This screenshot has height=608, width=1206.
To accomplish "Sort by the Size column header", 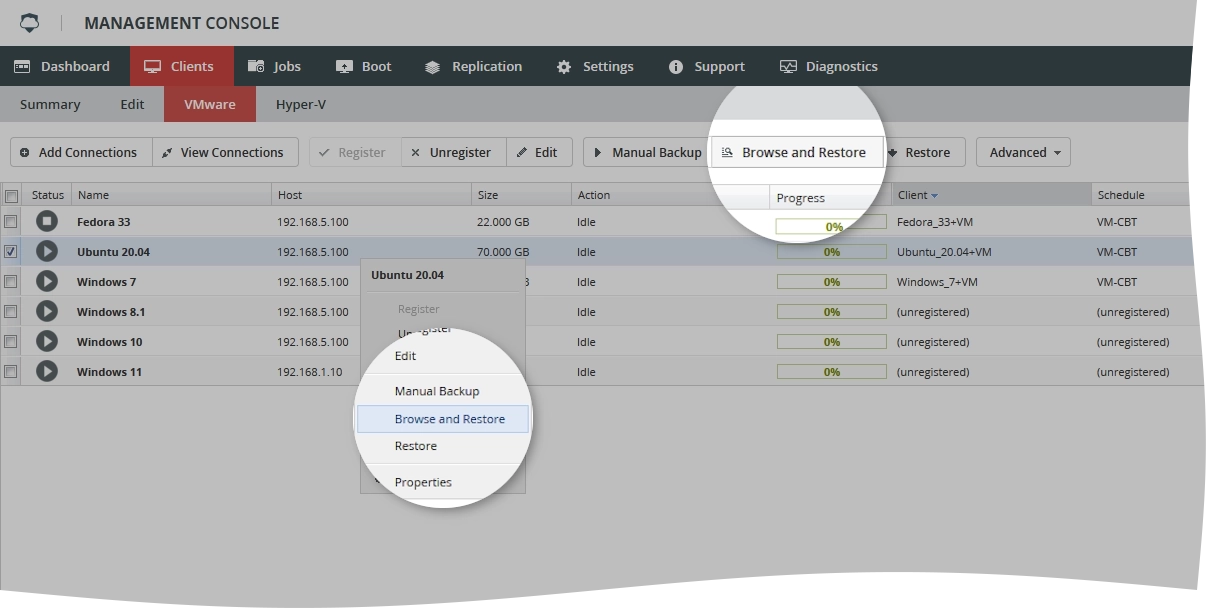I will 521,195.
